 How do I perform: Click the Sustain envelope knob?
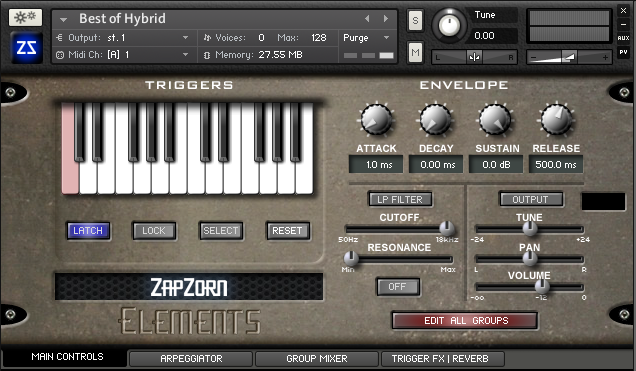click(495, 120)
